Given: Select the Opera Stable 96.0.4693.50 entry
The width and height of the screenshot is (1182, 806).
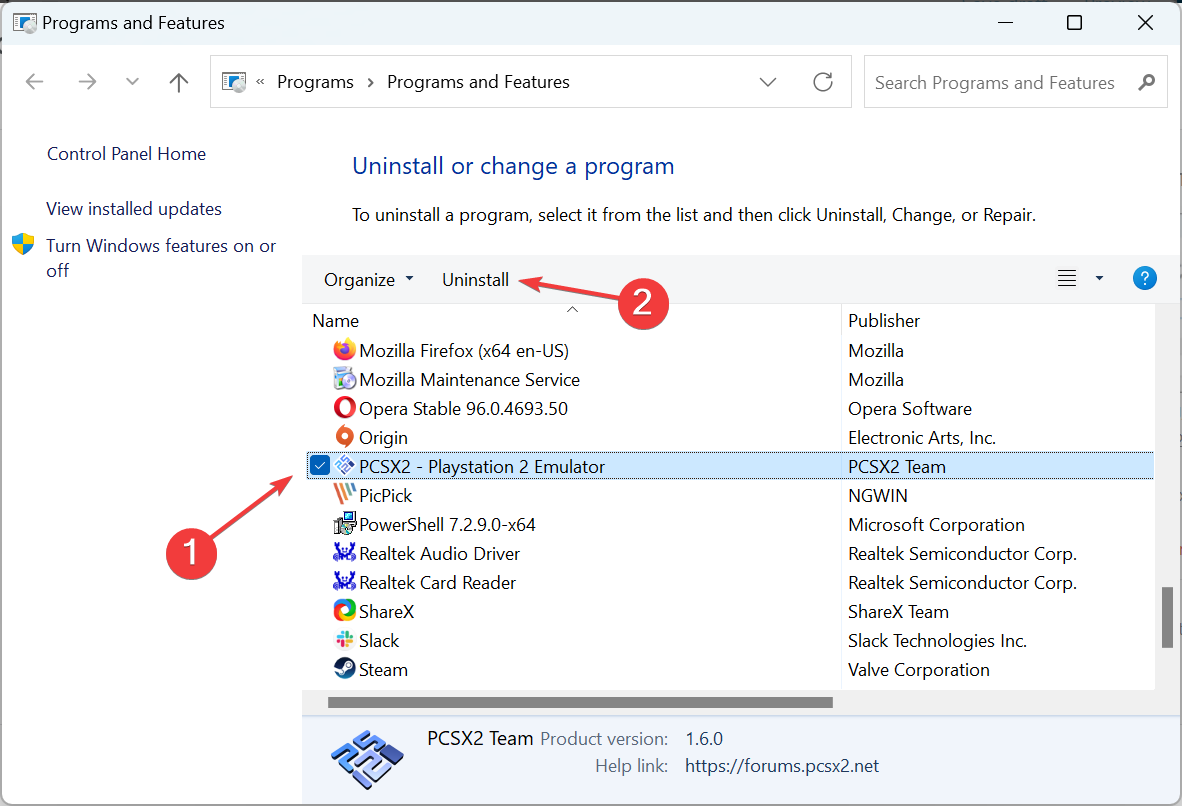Looking at the screenshot, I should click(464, 409).
